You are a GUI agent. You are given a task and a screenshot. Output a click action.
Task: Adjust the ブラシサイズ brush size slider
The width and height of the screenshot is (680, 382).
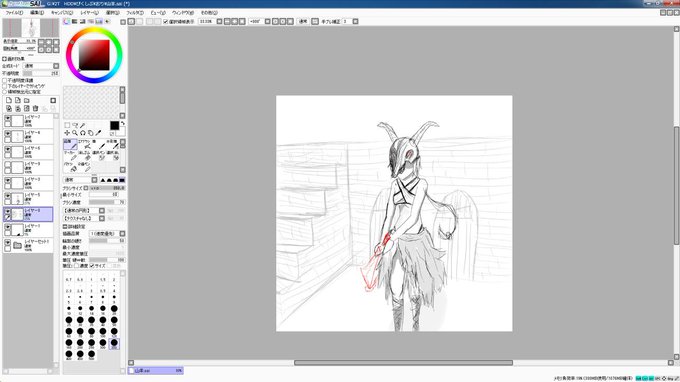coord(107,188)
